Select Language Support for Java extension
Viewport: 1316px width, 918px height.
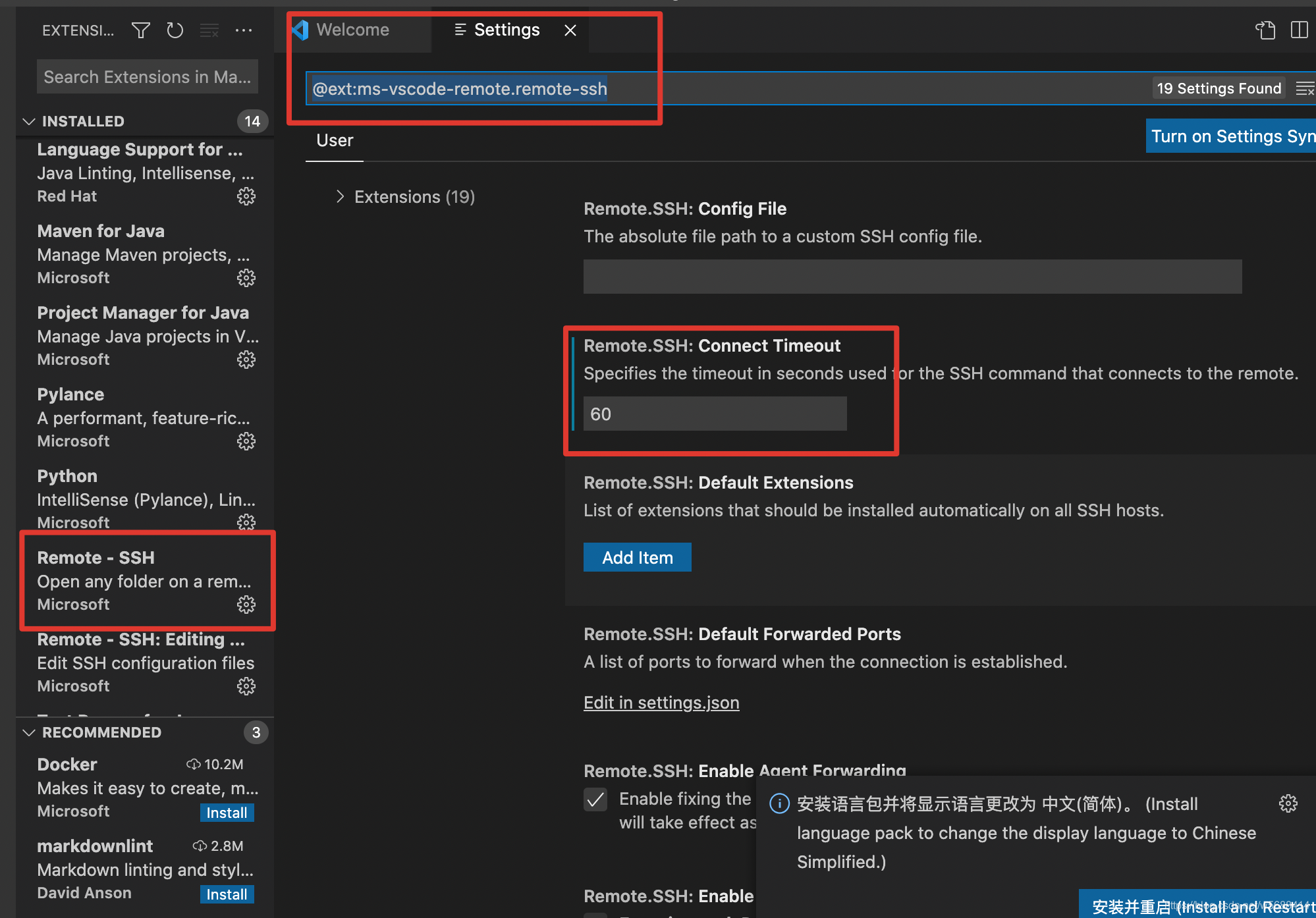[146, 173]
